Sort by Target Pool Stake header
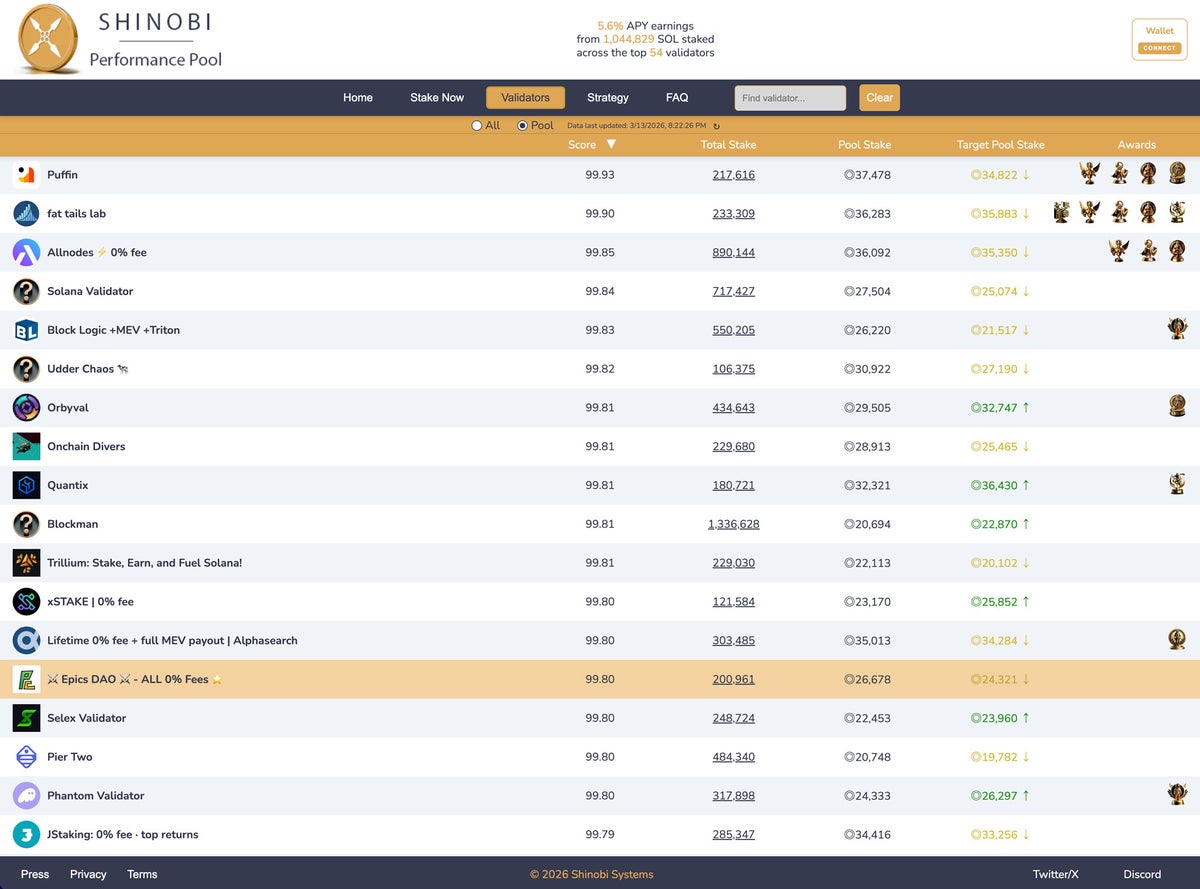This screenshot has width=1200, height=889. 1000,145
